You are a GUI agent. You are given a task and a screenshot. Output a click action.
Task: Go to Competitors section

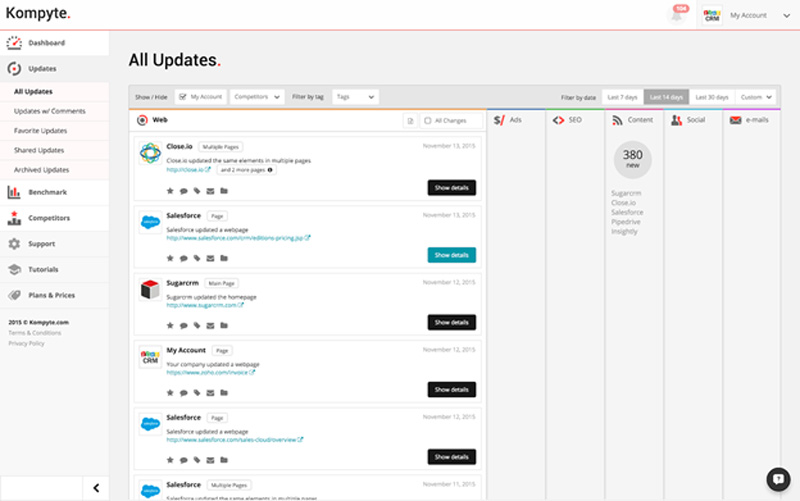(x=55, y=218)
